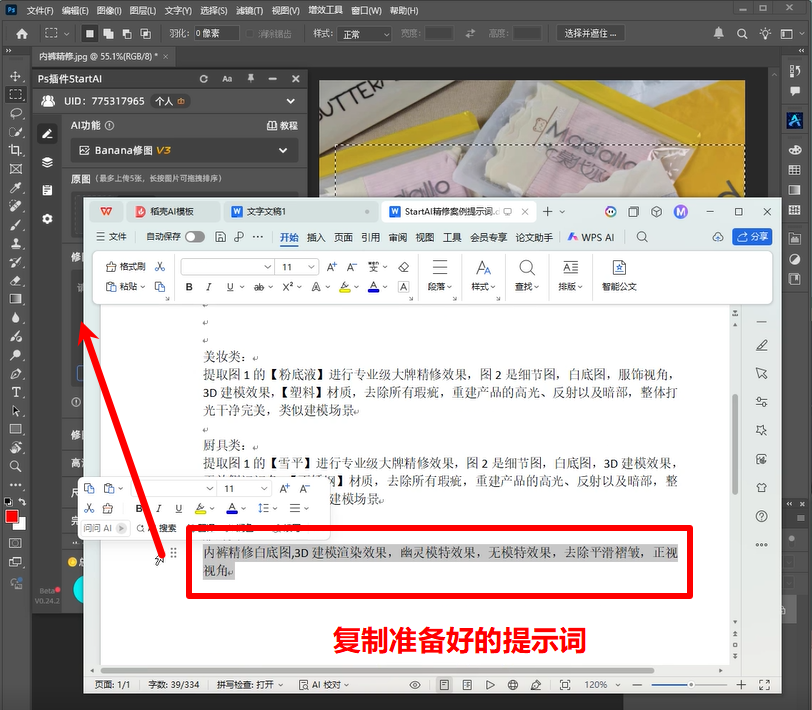The width and height of the screenshot is (812, 710).
Task: Click 查找 find button in WPS ribbon
Action: click(x=527, y=276)
